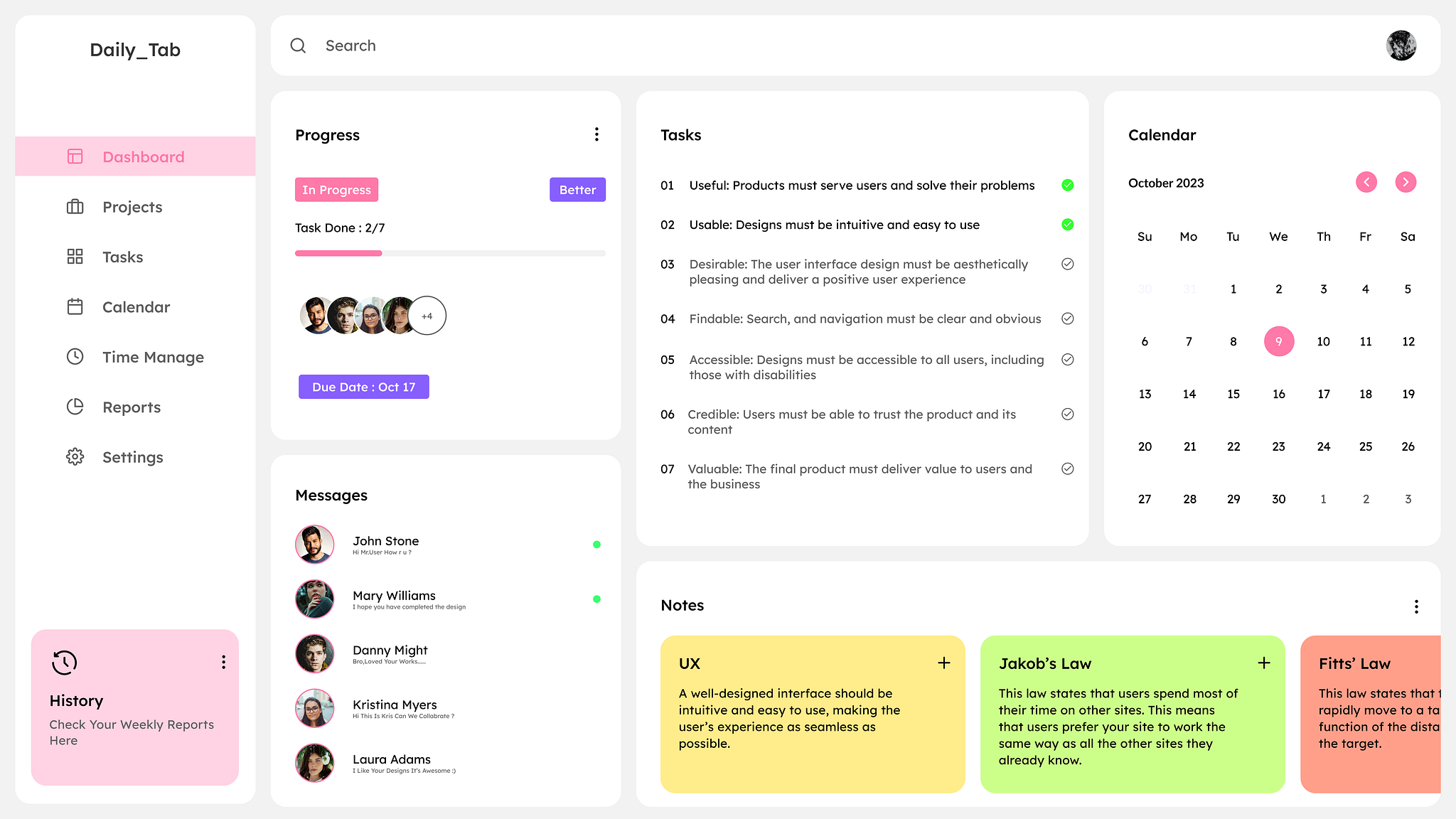Open the Tasks grid icon
This screenshot has width=1456, height=819.
pos(75,257)
